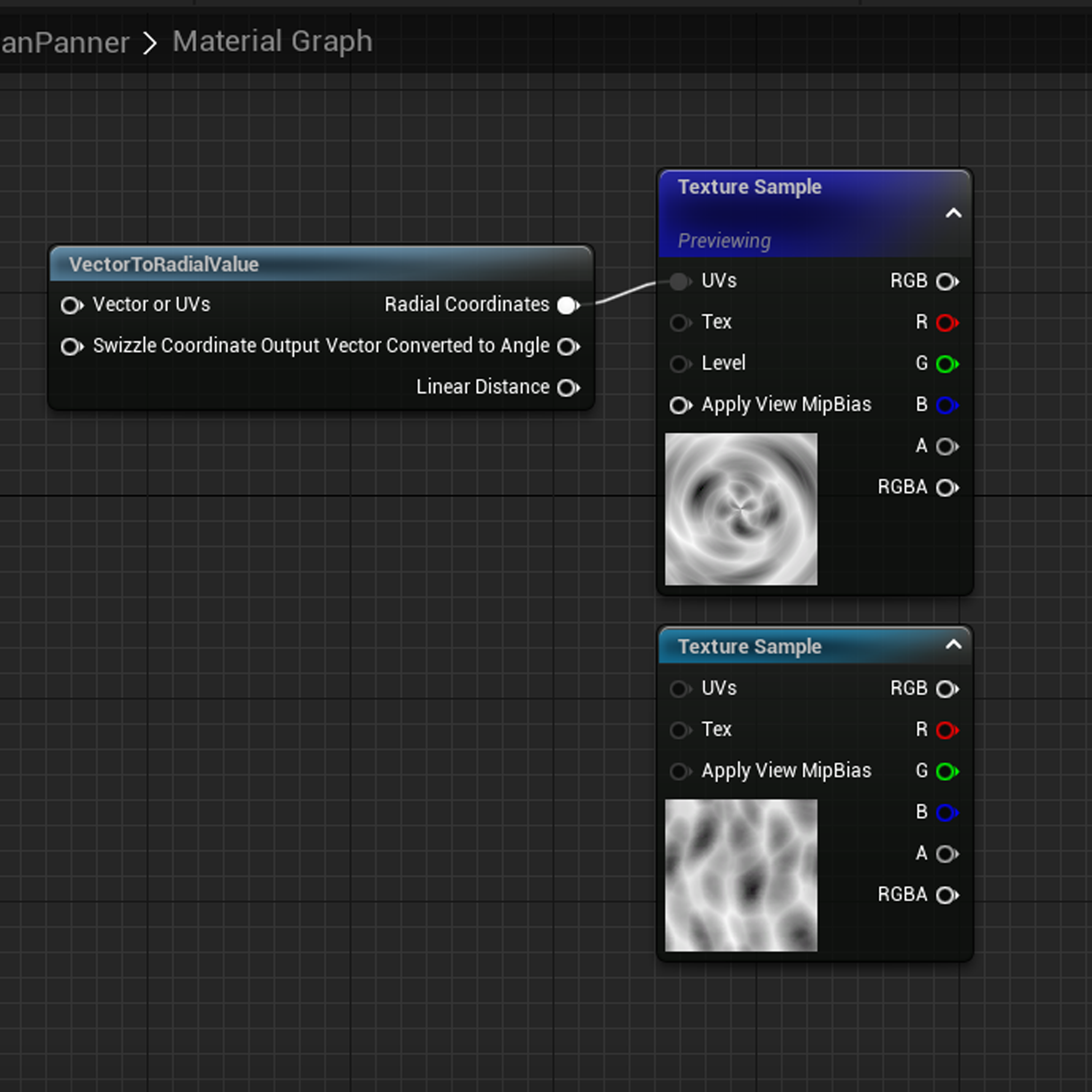Click the Apply View MipBias pin on the previewing node
This screenshot has height=1092, width=1092.
[x=679, y=405]
